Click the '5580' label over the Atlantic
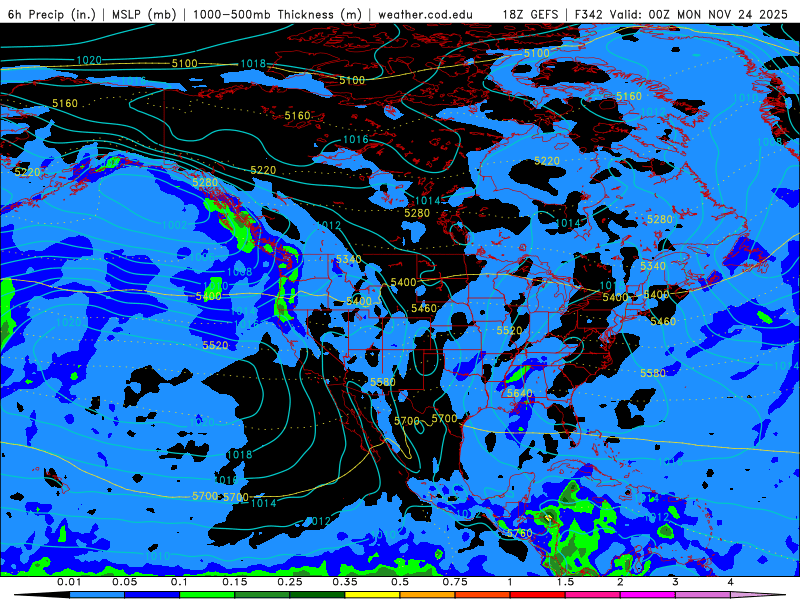800x600 pixels. 653,373
